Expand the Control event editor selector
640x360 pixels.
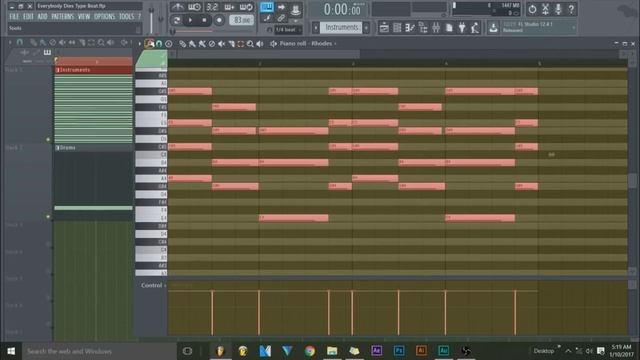tap(154, 285)
